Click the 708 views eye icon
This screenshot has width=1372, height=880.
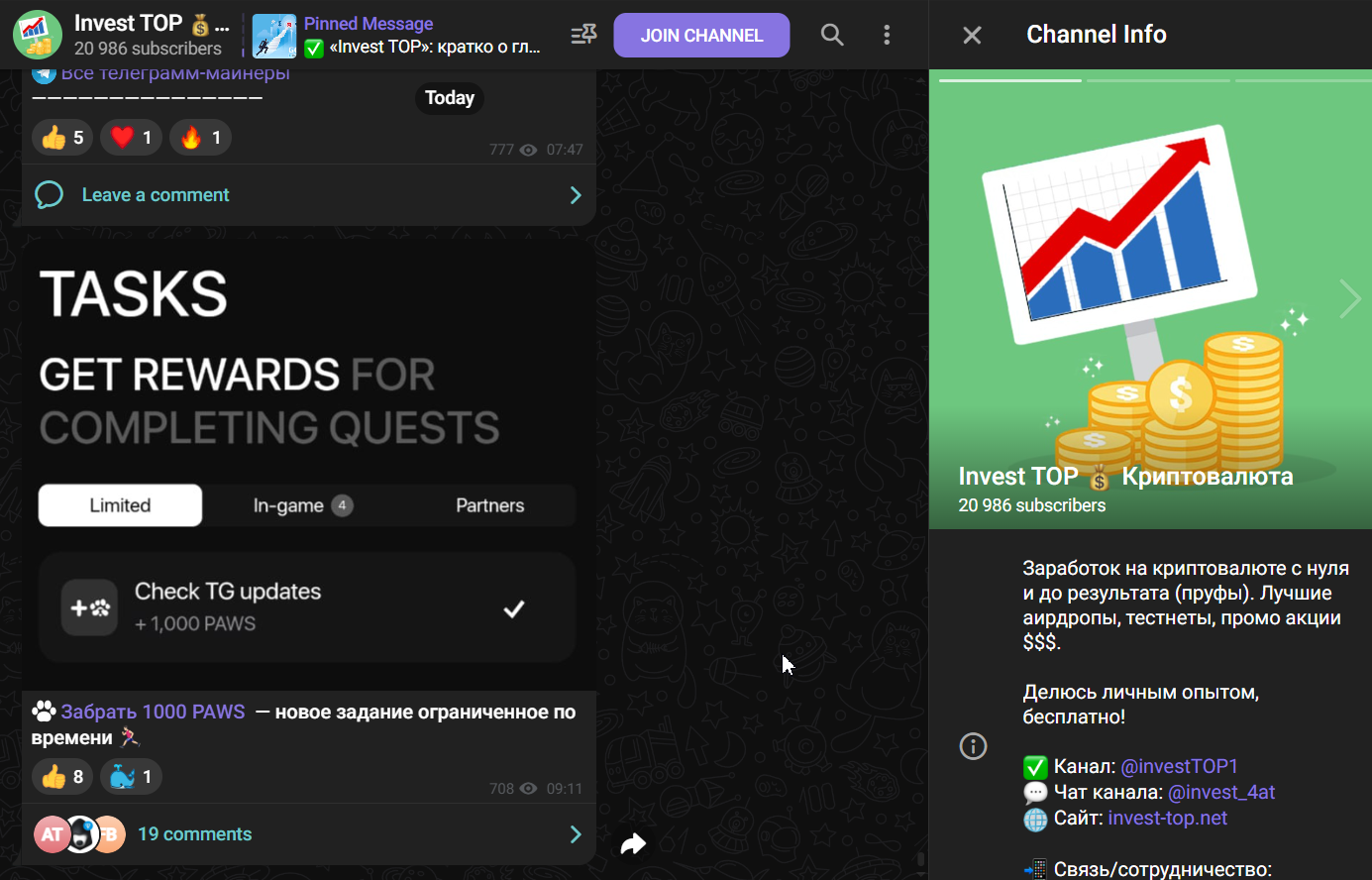(x=529, y=789)
